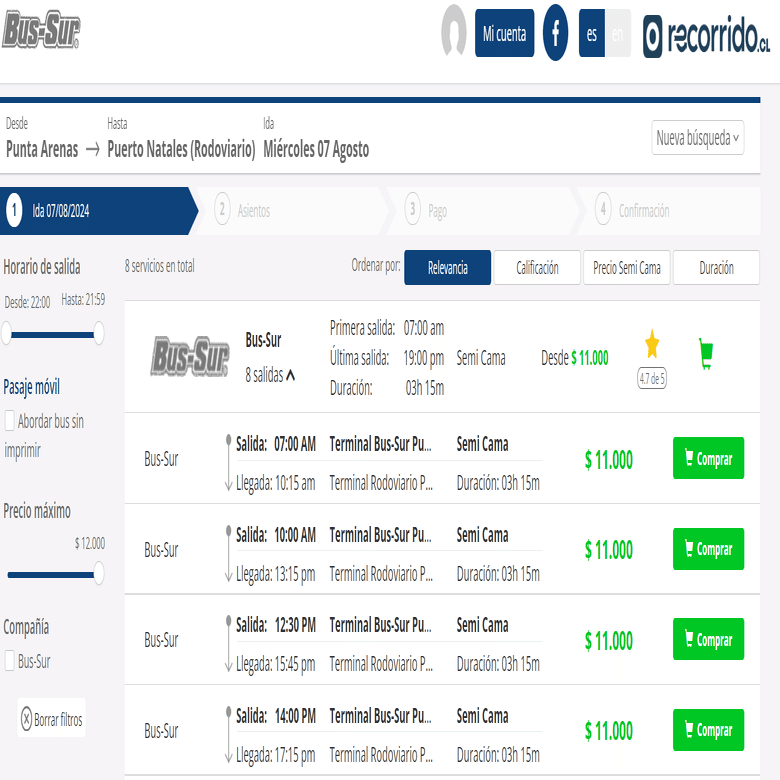Image resolution: width=780 pixels, height=780 pixels.
Task: Buy the 07:00 AM departure ticket
Action: [x=708, y=458]
